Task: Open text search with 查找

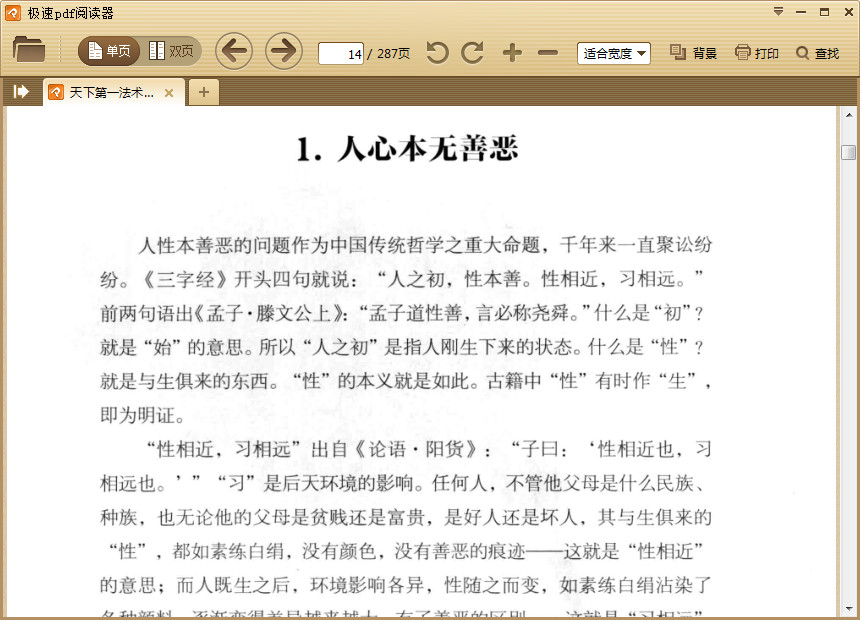Action: [x=820, y=51]
